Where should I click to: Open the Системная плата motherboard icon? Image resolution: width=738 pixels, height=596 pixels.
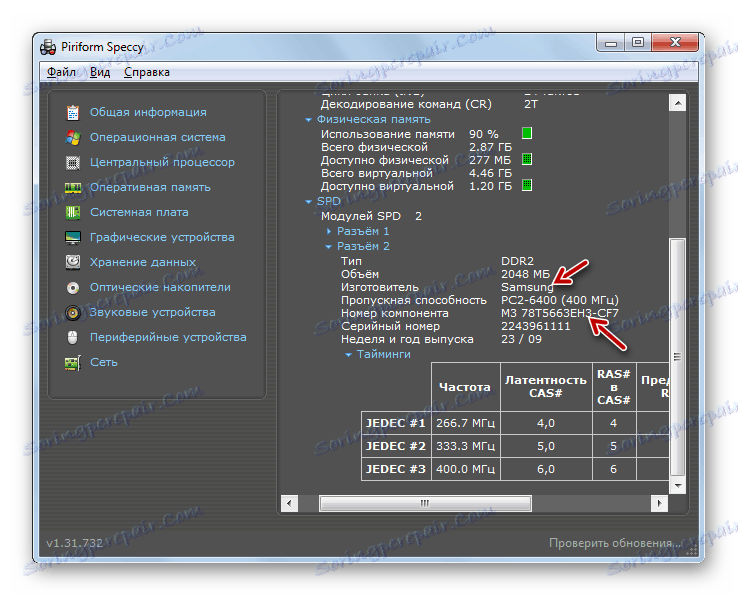[73, 212]
